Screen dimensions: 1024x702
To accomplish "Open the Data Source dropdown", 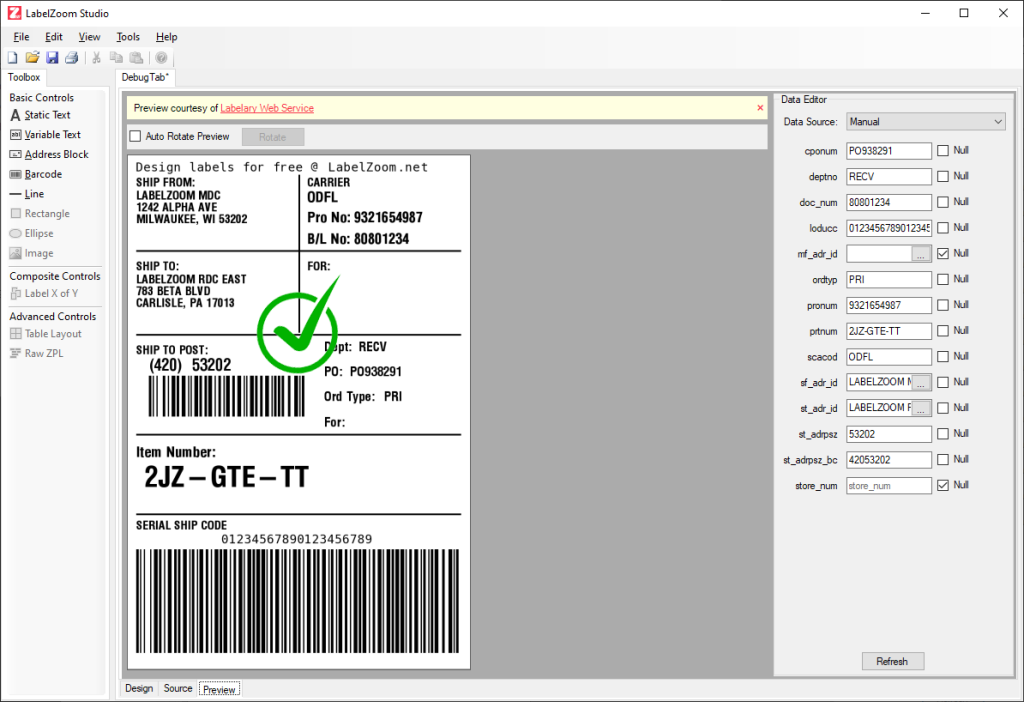I will pyautogui.click(x=925, y=121).
